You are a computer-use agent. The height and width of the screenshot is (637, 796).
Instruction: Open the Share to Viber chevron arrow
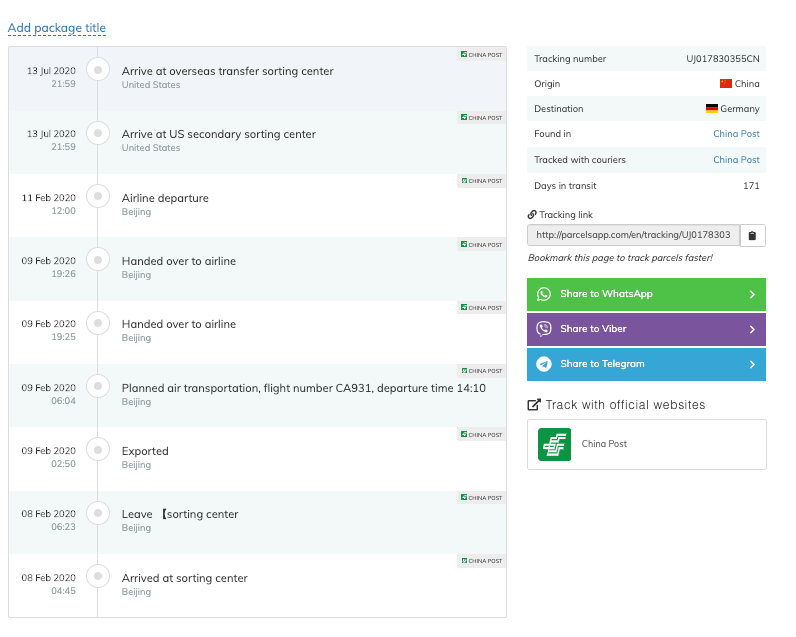click(x=752, y=329)
